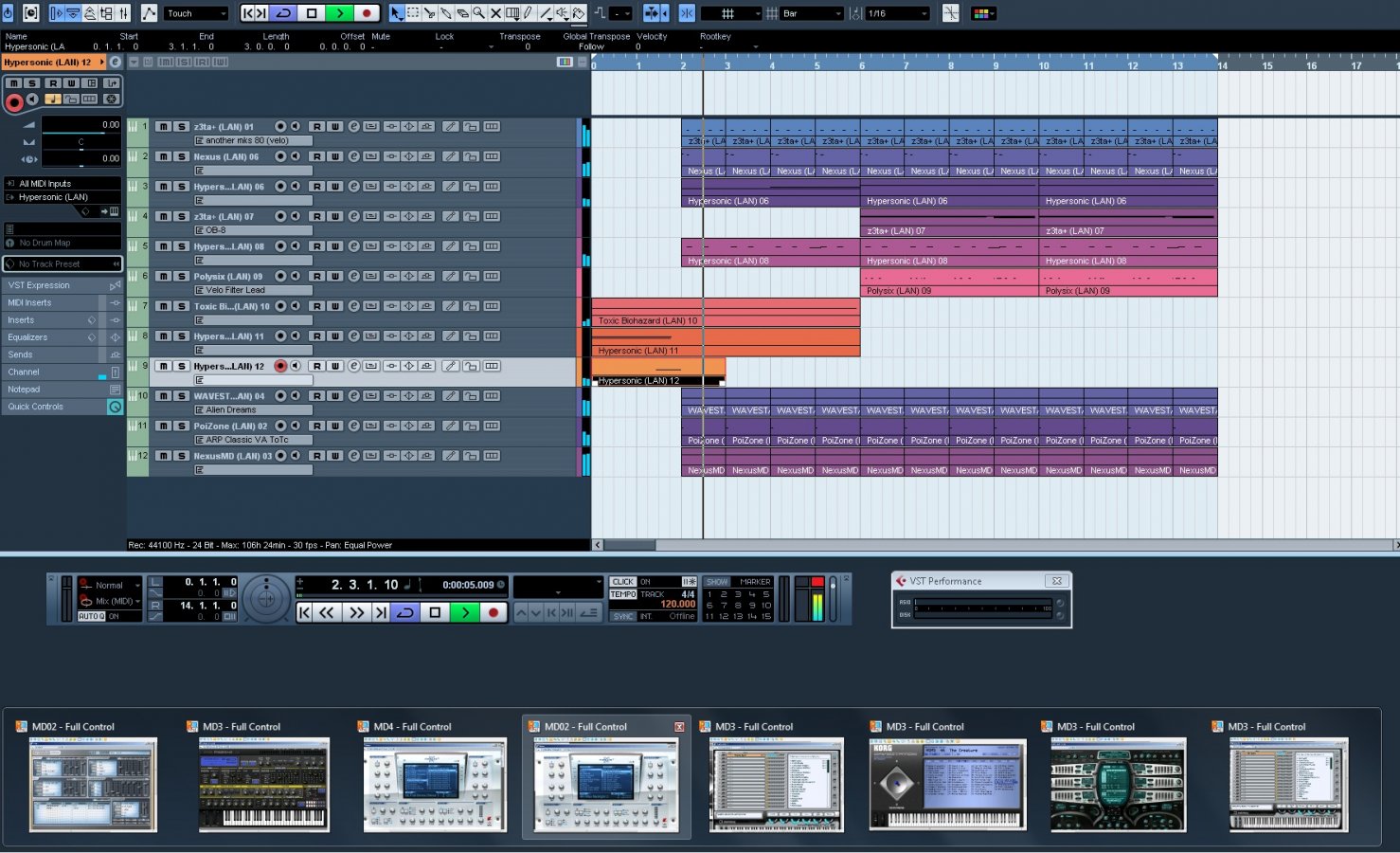Open the MIDI Inserts inspector tab
1400x853 pixels.
click(x=63, y=302)
